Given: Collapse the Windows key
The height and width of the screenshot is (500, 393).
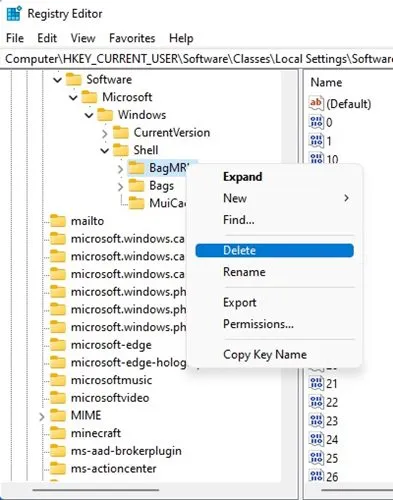Looking at the screenshot, I should point(89,115).
